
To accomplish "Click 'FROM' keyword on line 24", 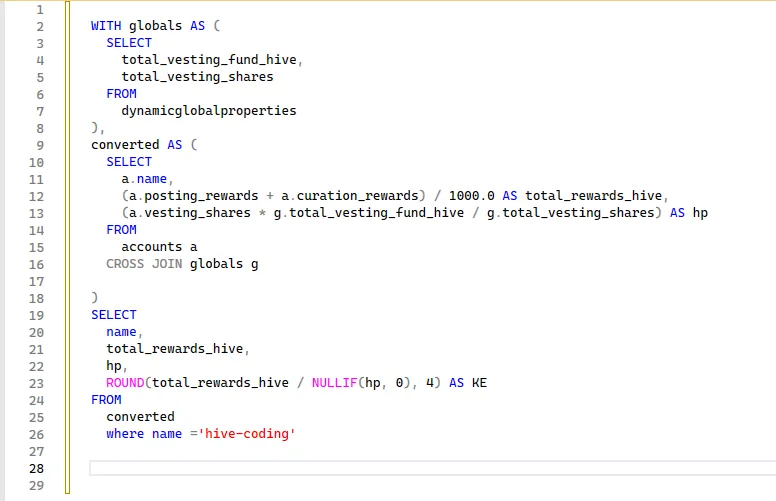I will click(x=106, y=400).
